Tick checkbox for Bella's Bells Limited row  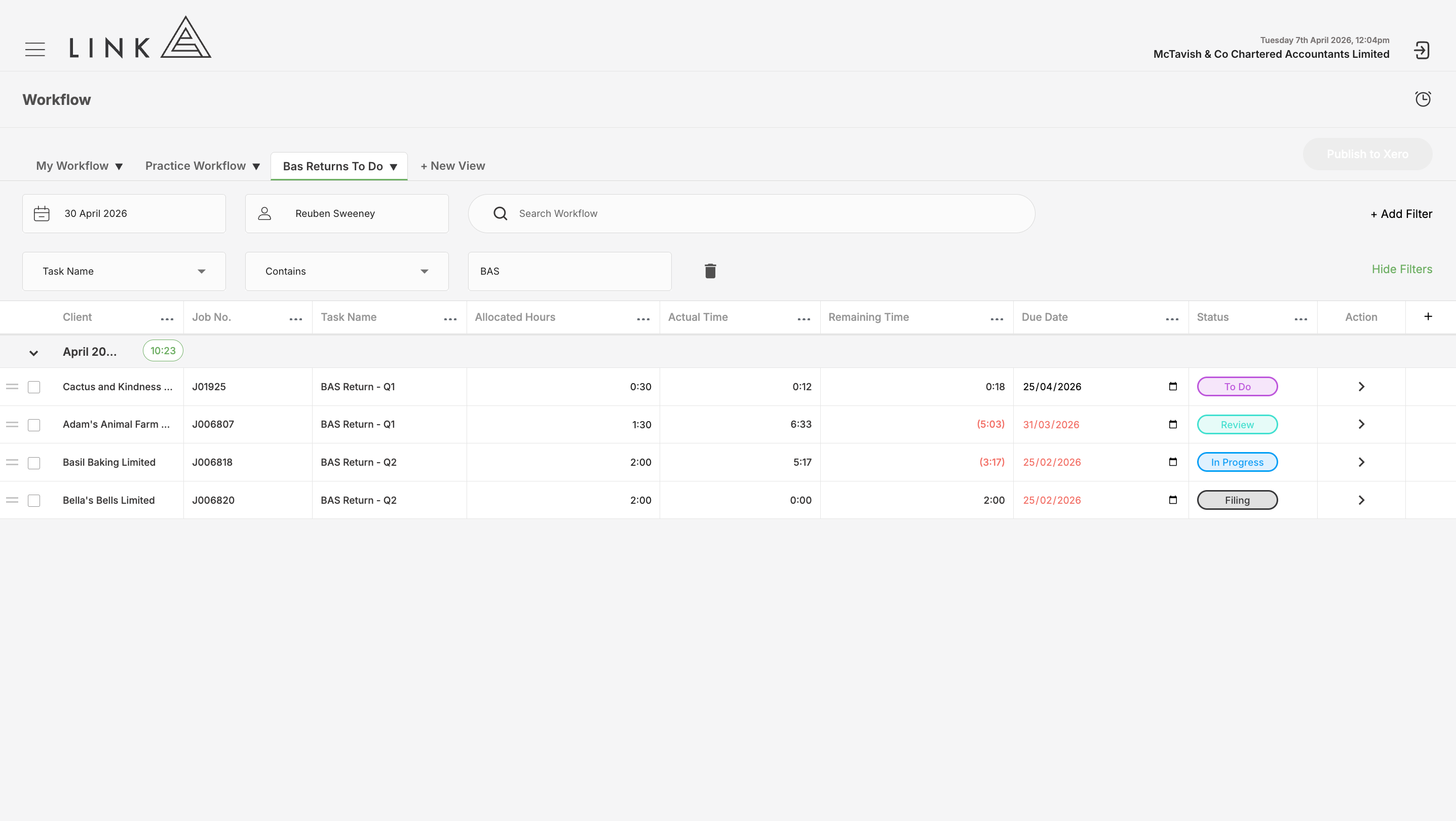34,501
